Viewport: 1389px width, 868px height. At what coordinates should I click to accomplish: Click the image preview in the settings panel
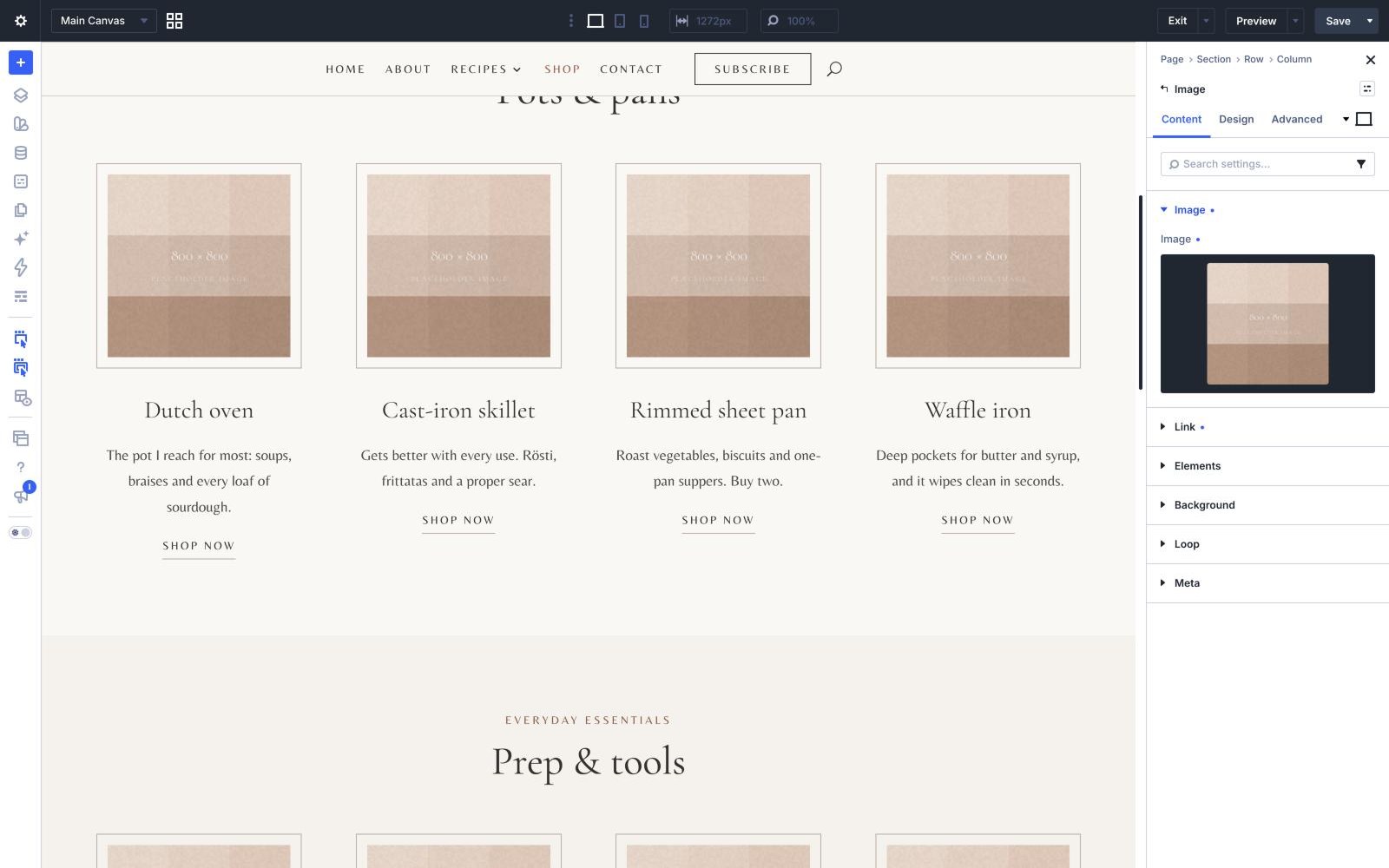(1267, 324)
